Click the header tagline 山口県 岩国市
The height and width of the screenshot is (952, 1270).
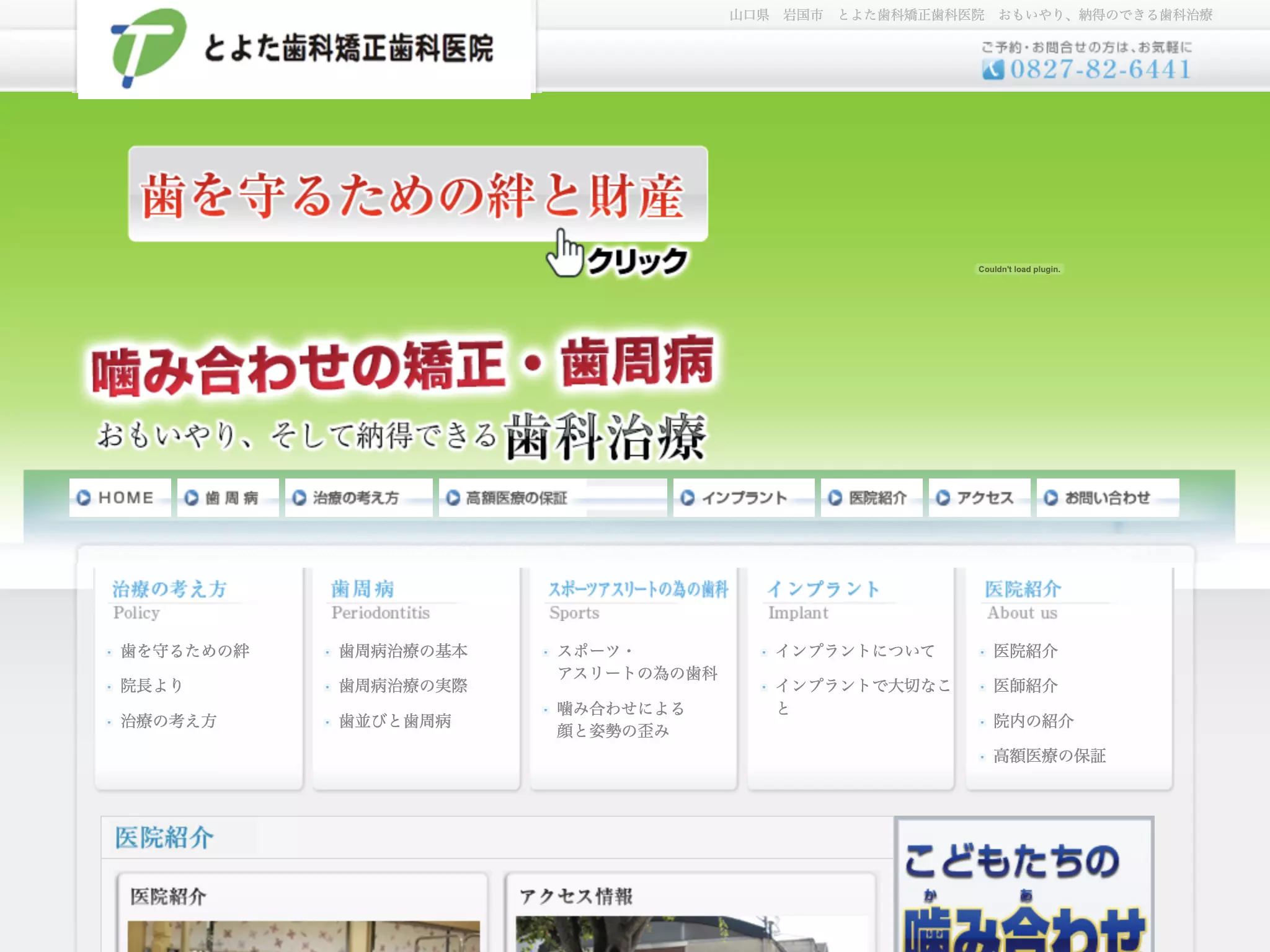pyautogui.click(x=776, y=15)
